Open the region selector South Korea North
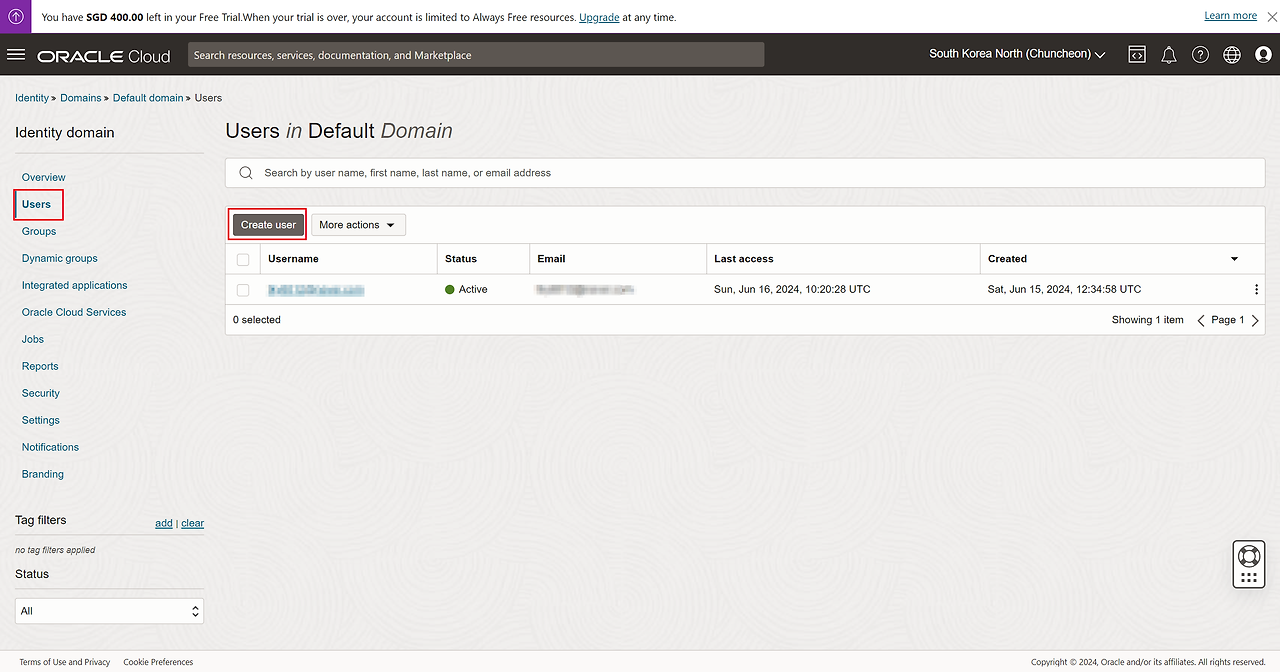This screenshot has width=1280, height=672. pos(1017,54)
